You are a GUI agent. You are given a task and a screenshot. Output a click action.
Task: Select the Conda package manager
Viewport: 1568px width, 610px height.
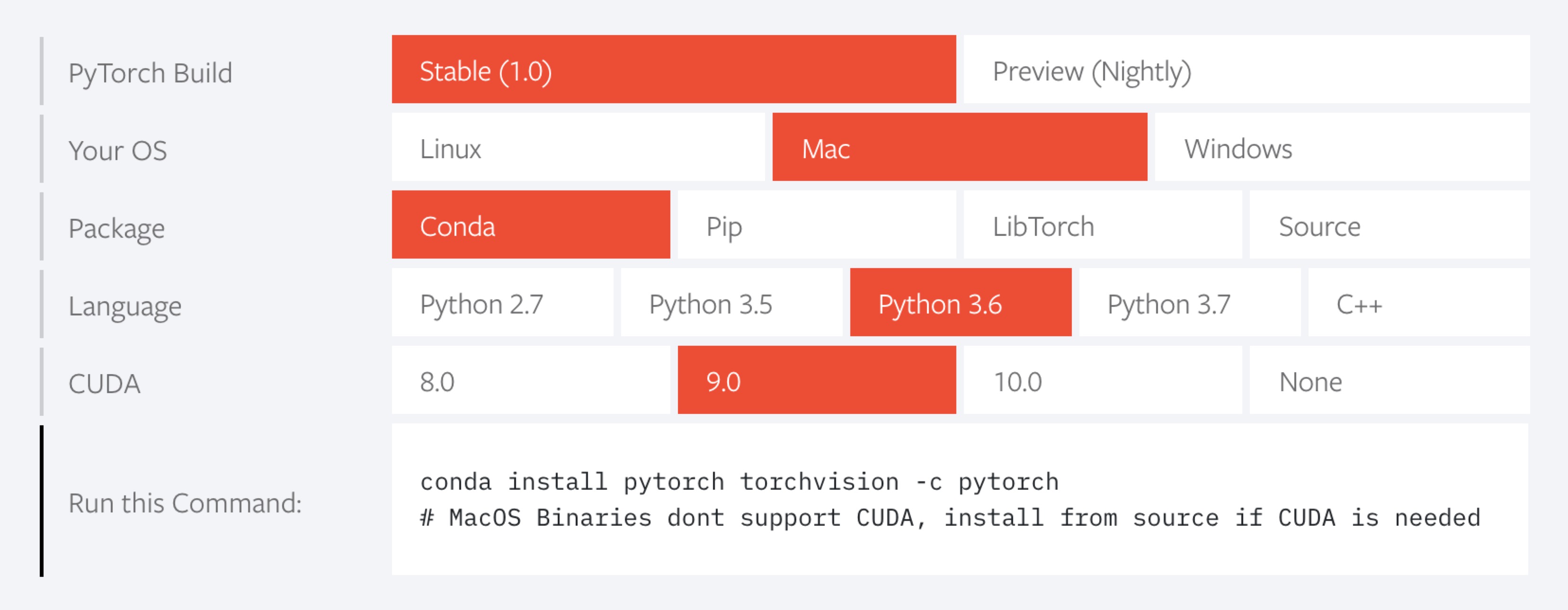pyautogui.click(x=530, y=225)
